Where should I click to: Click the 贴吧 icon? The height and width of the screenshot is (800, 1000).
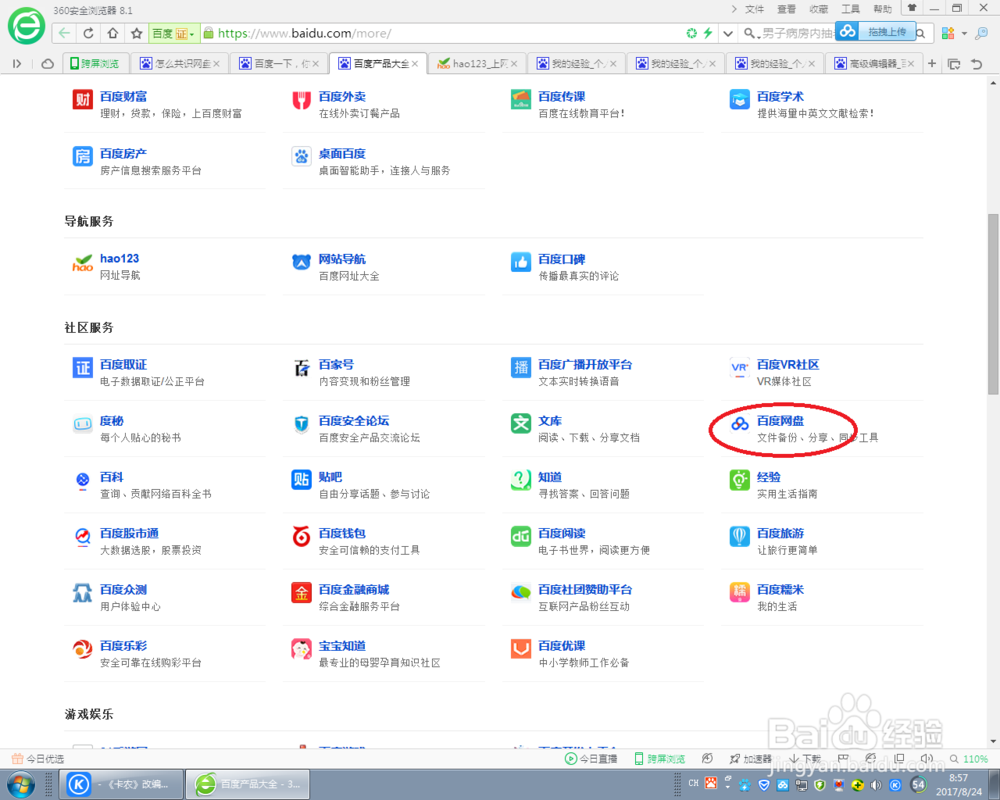(301, 480)
